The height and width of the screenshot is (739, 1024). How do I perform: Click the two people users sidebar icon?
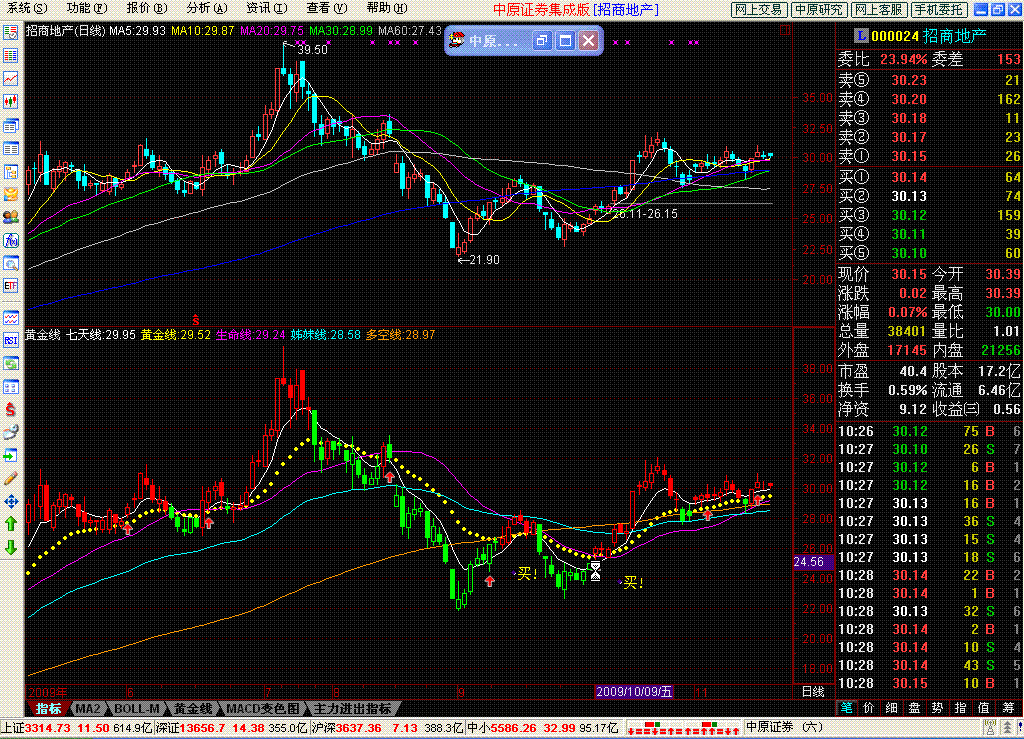coord(10,217)
